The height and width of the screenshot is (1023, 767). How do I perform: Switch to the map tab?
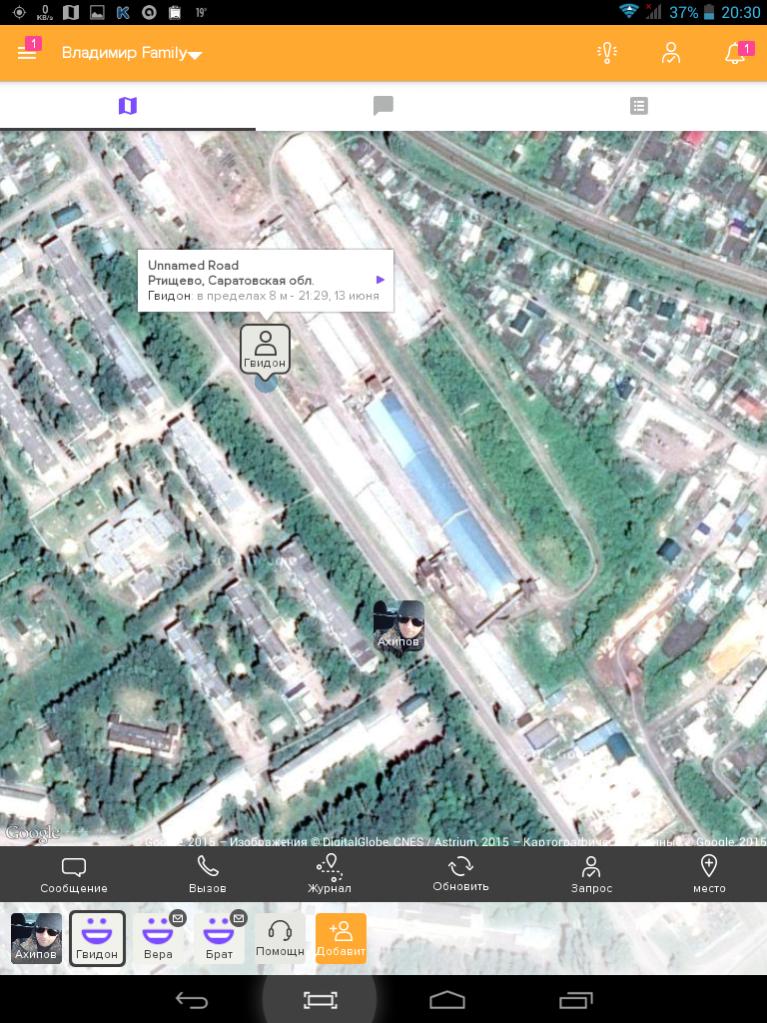pyautogui.click(x=127, y=105)
